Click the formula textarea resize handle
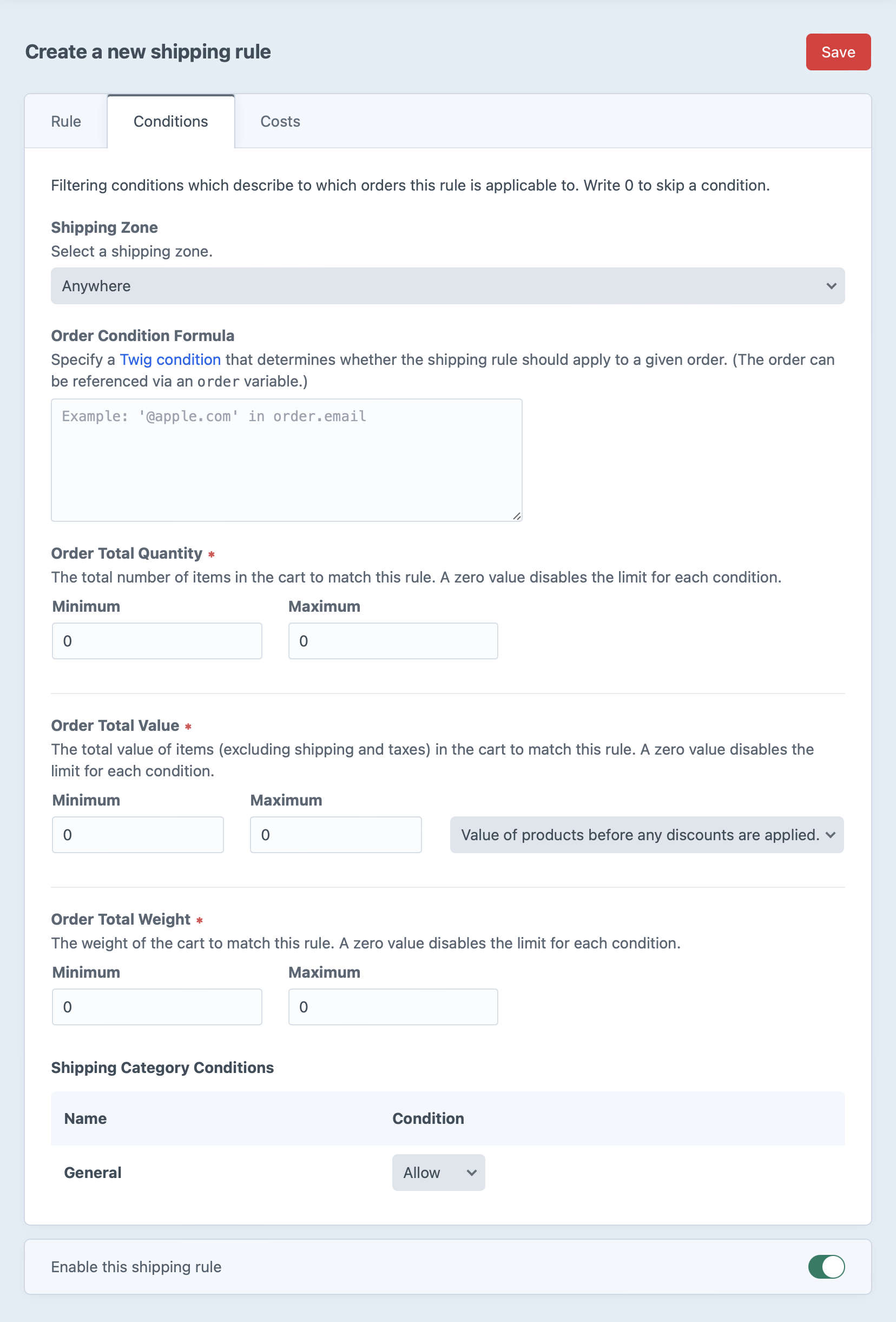 pyautogui.click(x=517, y=515)
